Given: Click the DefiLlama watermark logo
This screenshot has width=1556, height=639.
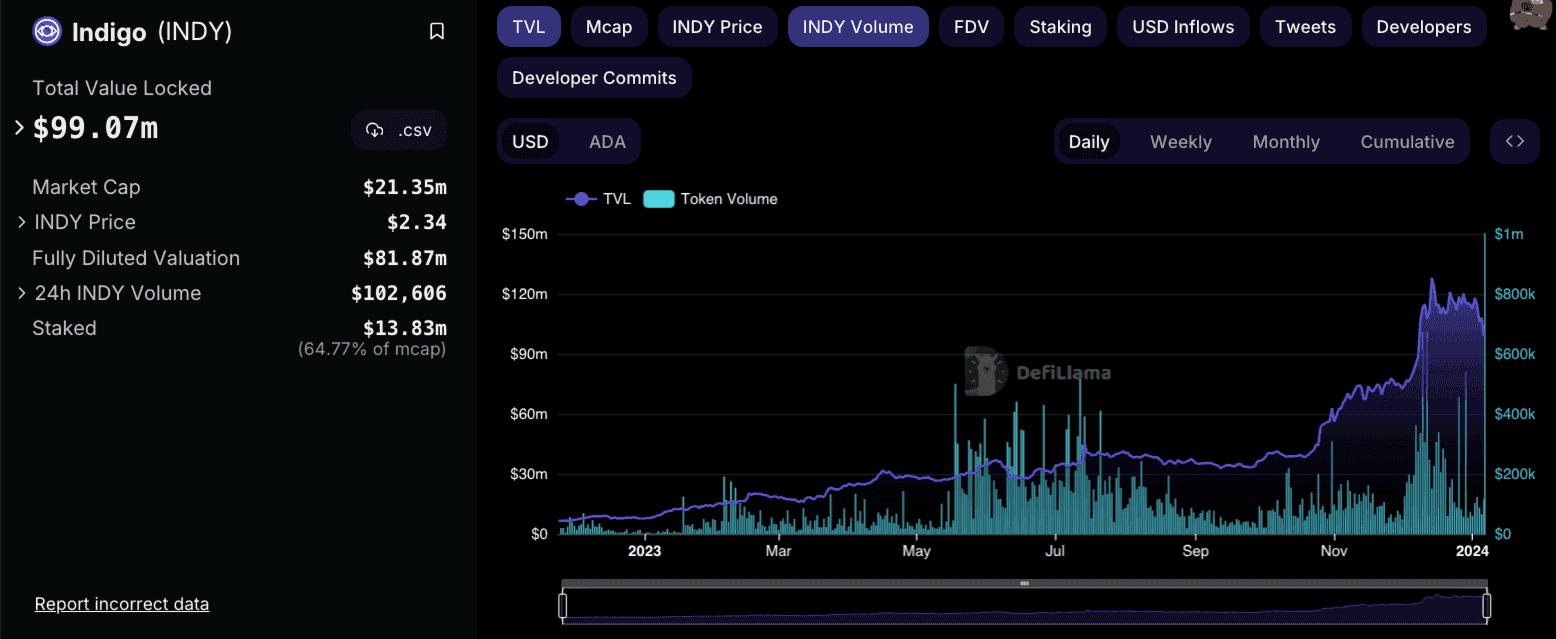Looking at the screenshot, I should 986,372.
